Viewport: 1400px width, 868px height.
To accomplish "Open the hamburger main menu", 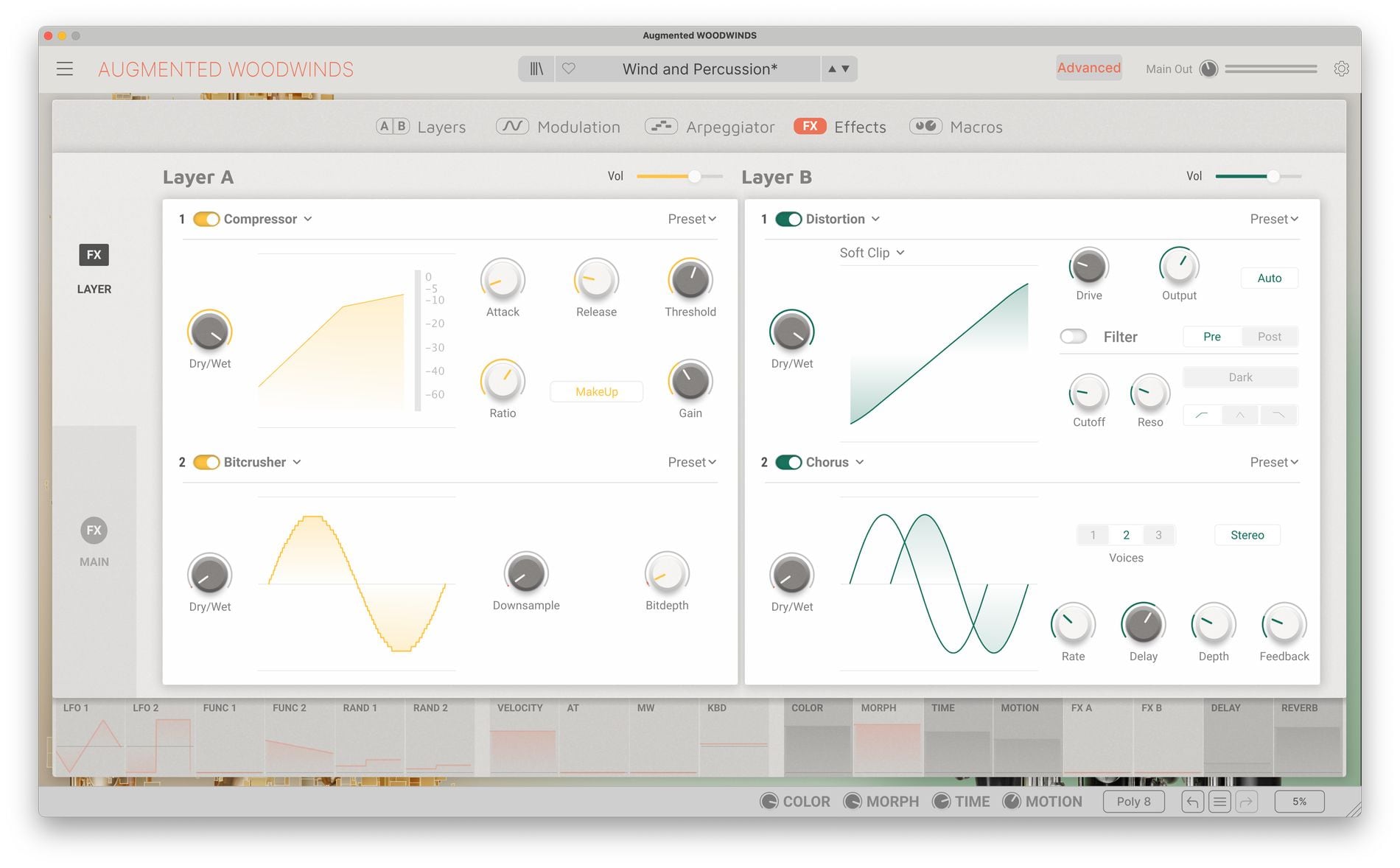I will (x=65, y=69).
